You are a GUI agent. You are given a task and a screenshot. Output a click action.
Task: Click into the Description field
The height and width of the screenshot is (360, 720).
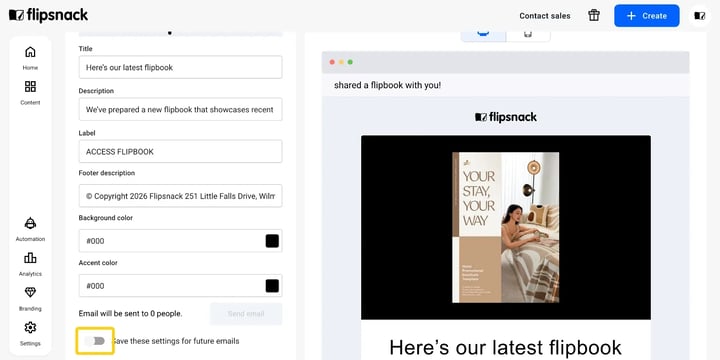click(180, 109)
